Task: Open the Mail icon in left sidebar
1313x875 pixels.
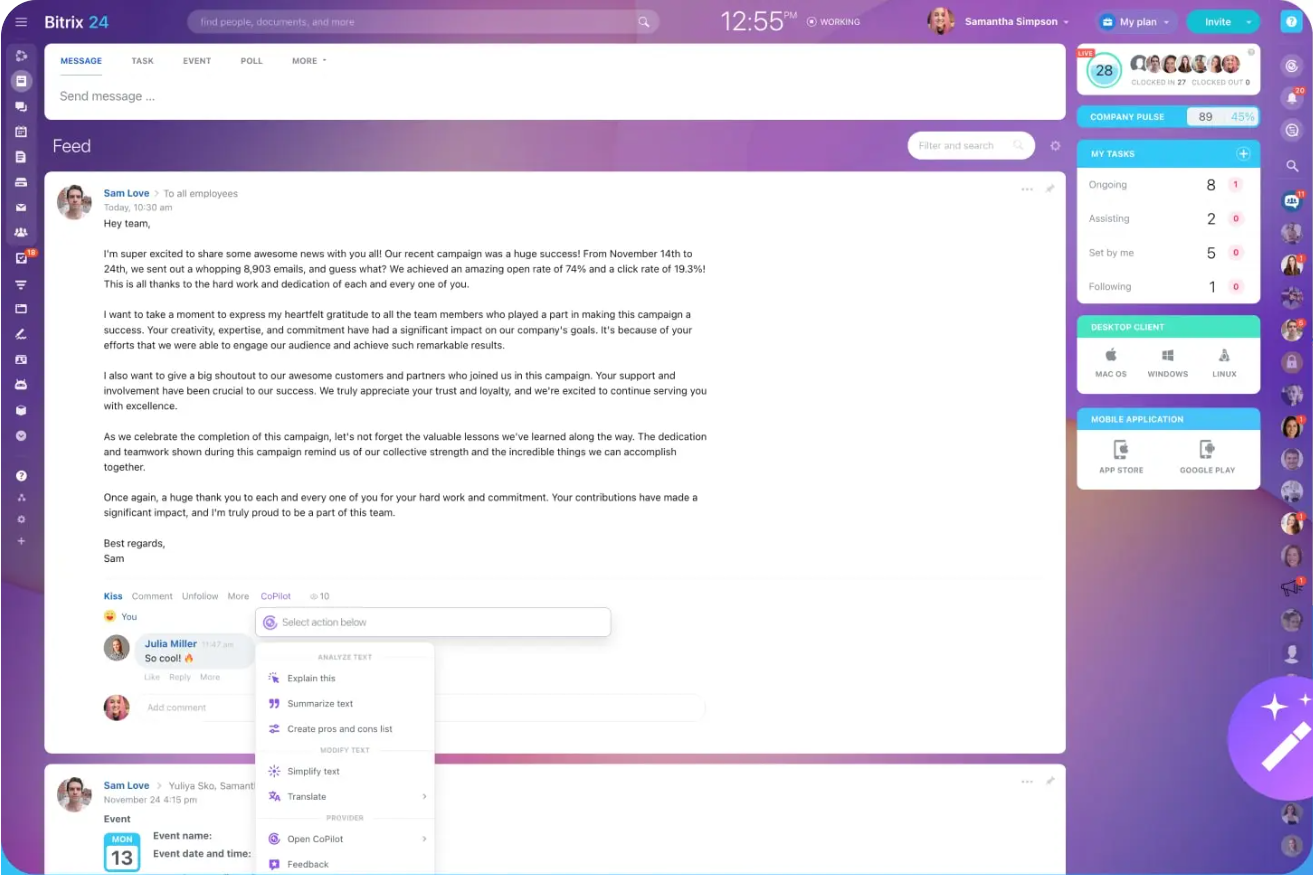Action: (x=21, y=208)
